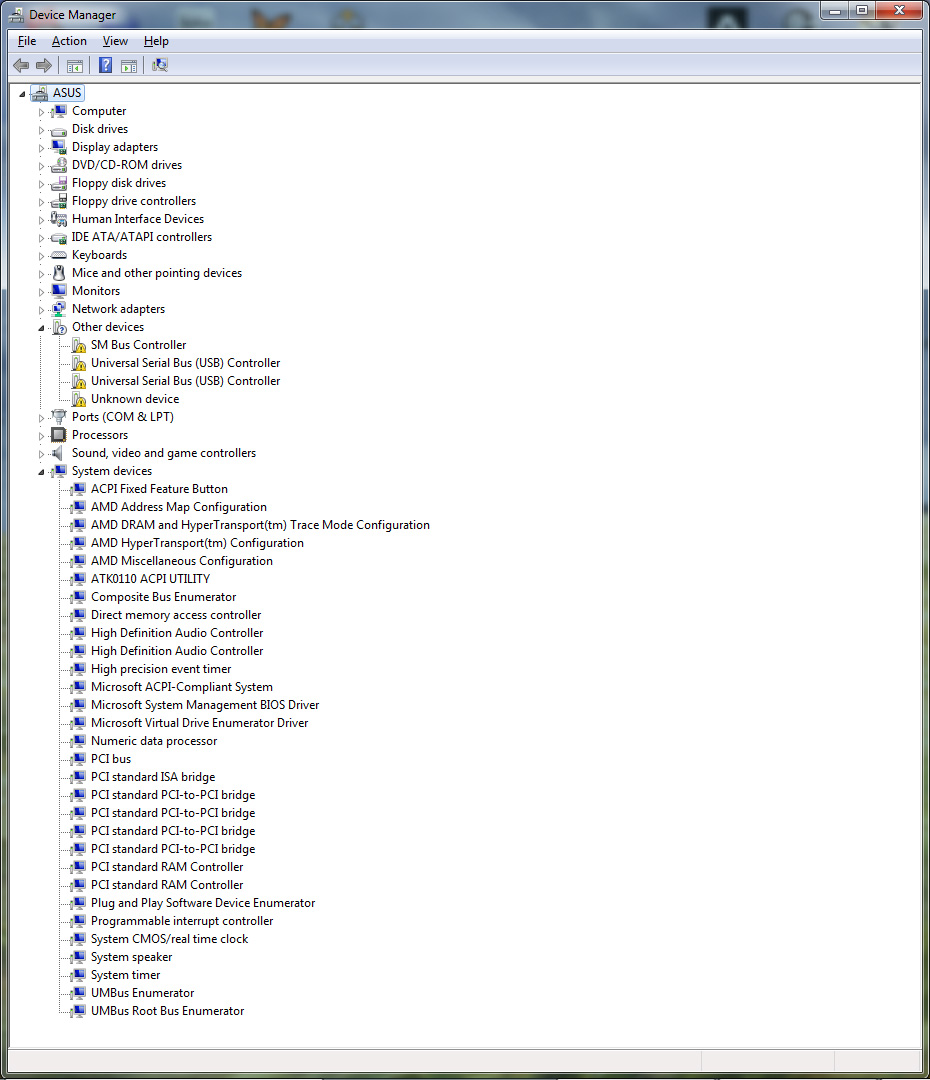
Task: Select High precision event timer
Action: point(161,669)
